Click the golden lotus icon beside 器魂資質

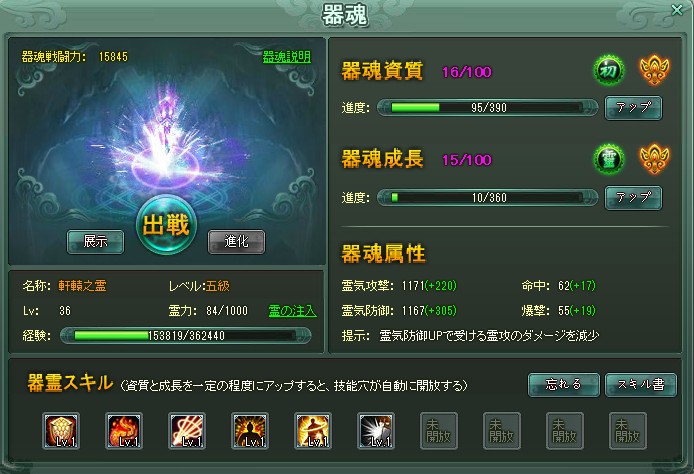[655, 70]
